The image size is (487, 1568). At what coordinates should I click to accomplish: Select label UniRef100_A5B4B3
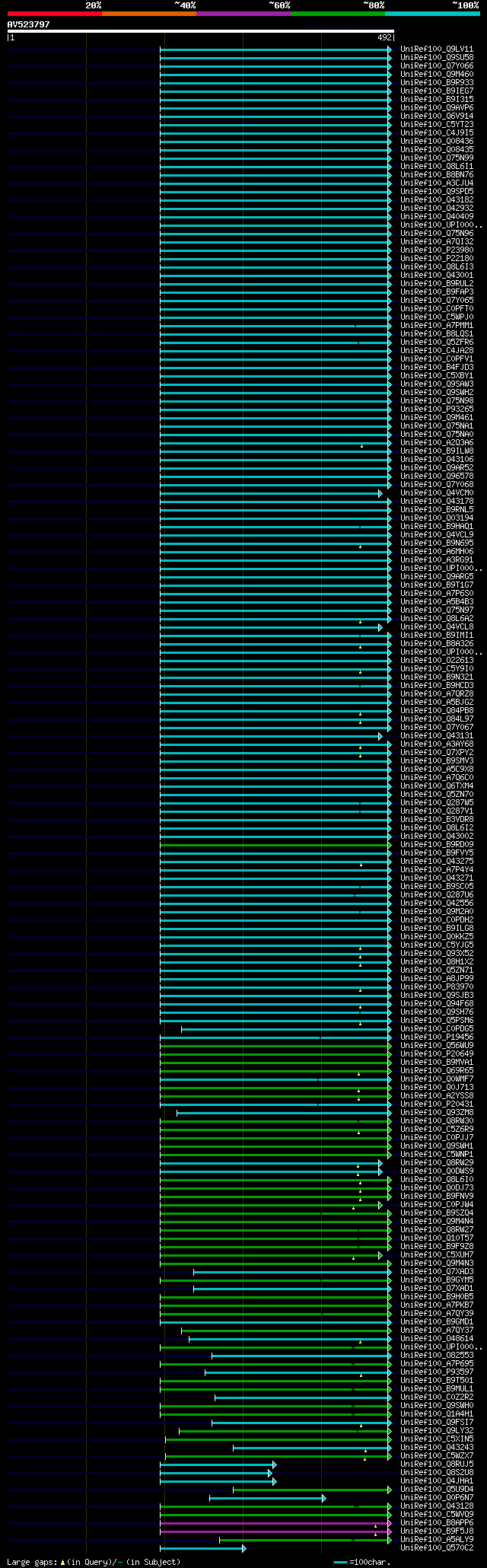coord(437,602)
